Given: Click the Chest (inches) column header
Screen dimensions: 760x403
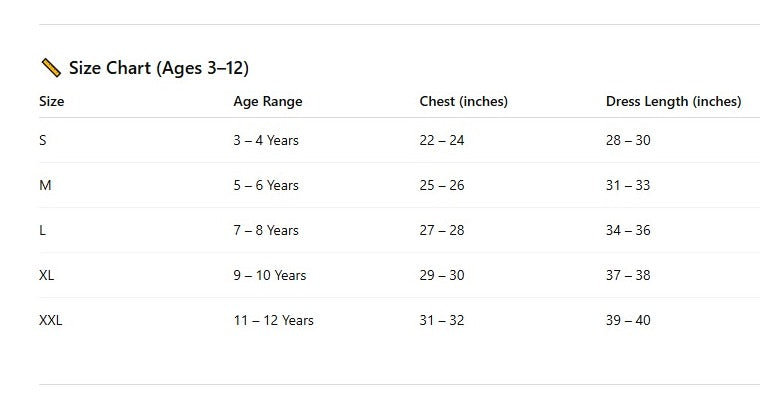Looking at the screenshot, I should pos(463,101).
